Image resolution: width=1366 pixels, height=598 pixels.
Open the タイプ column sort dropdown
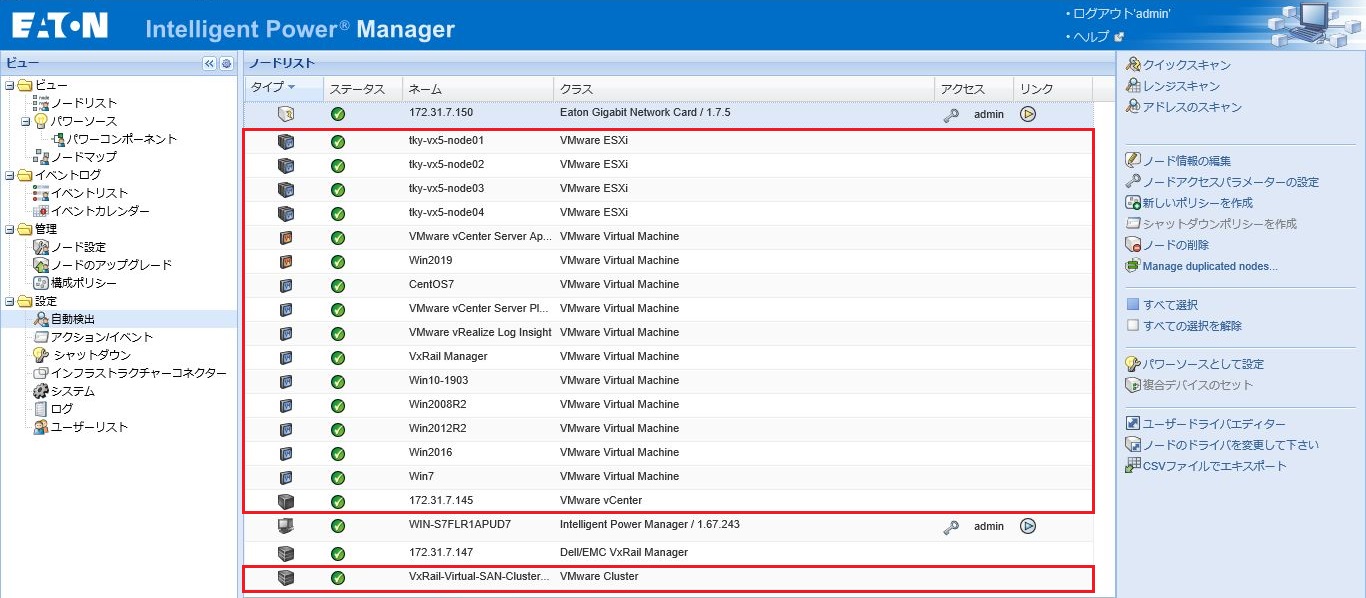coord(291,88)
